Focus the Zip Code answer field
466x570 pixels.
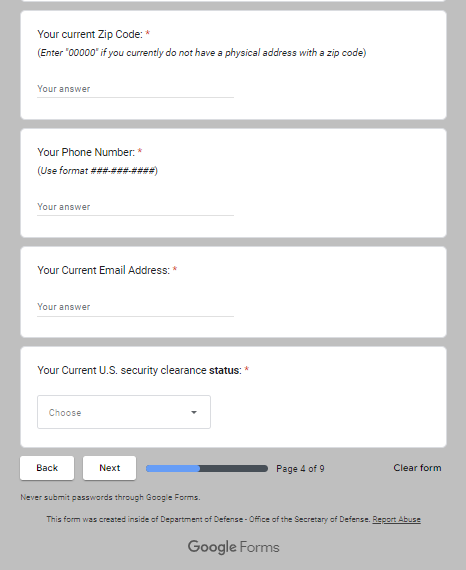(x=135, y=89)
